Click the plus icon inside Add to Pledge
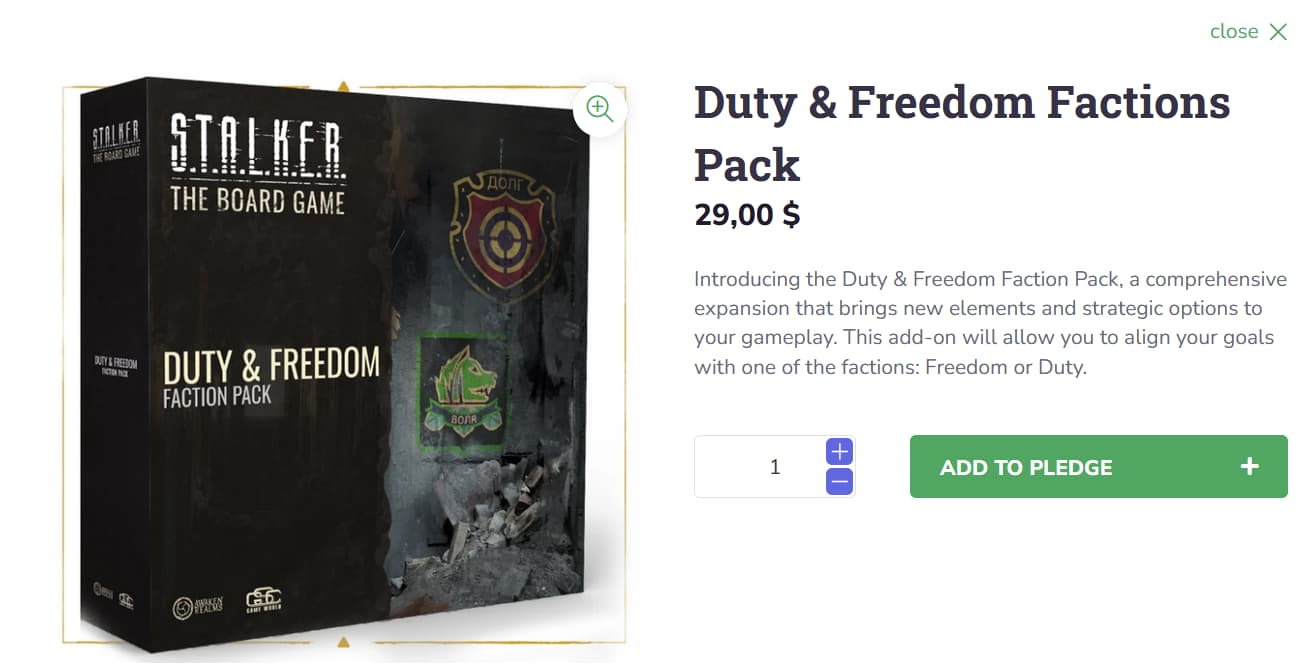The width and height of the screenshot is (1299, 668). 1249,466
